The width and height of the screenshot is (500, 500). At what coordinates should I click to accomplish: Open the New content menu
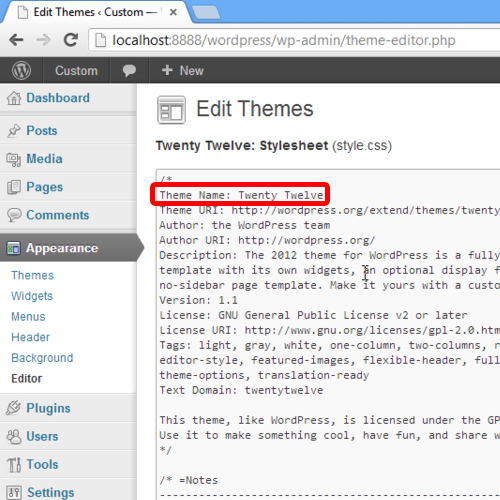183,70
